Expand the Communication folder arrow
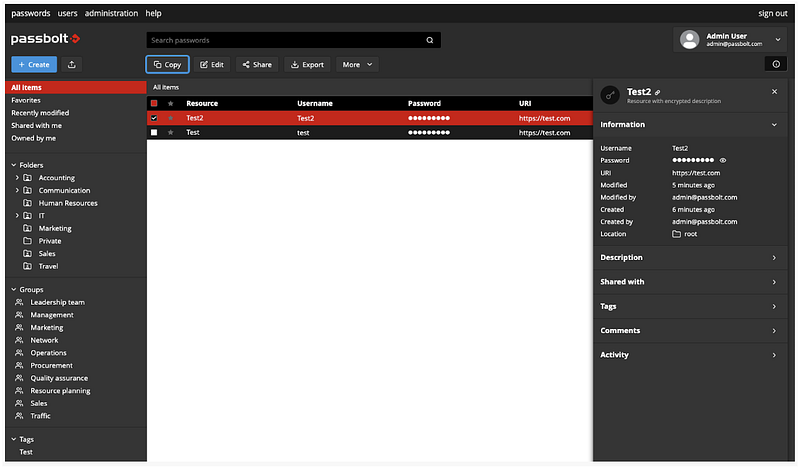This screenshot has width=800, height=468. pyautogui.click(x=17, y=190)
